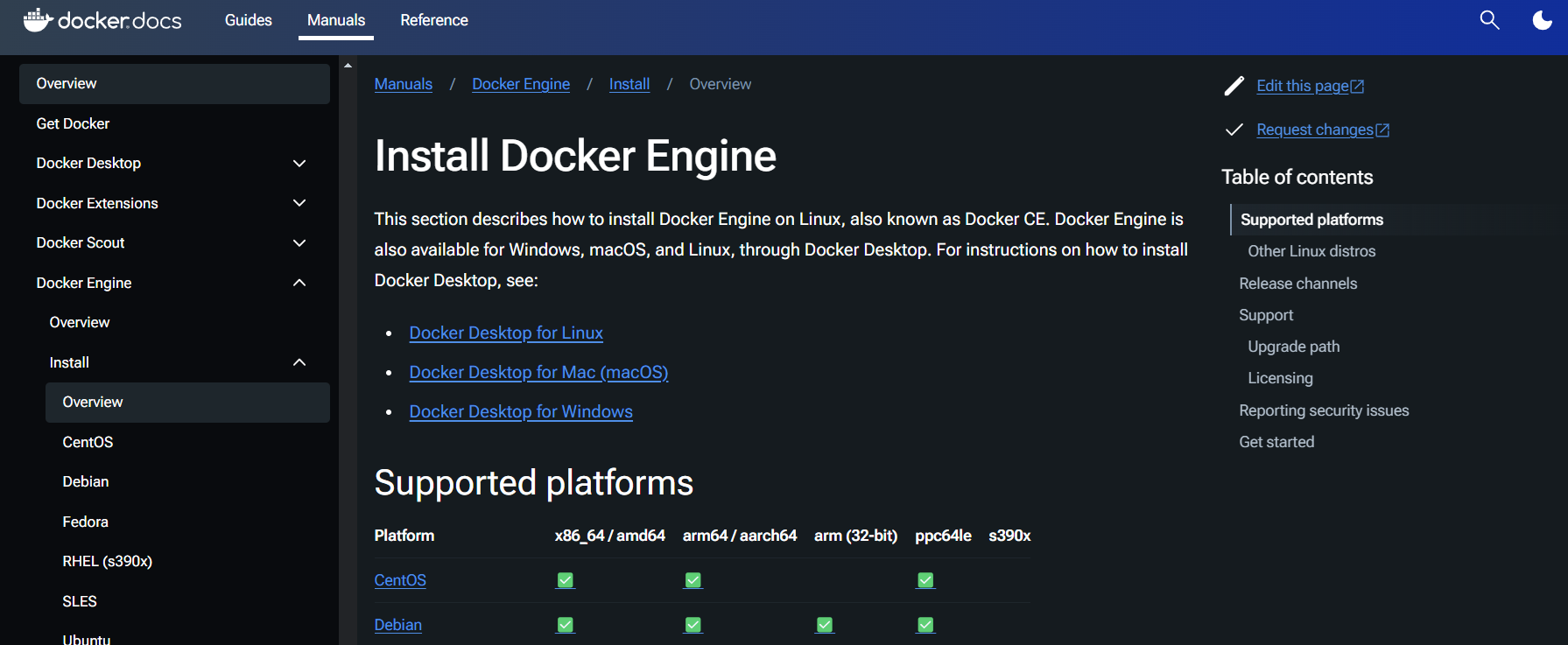Select Fedora in the sidebar
The width and height of the screenshot is (1568, 645).
(x=86, y=522)
